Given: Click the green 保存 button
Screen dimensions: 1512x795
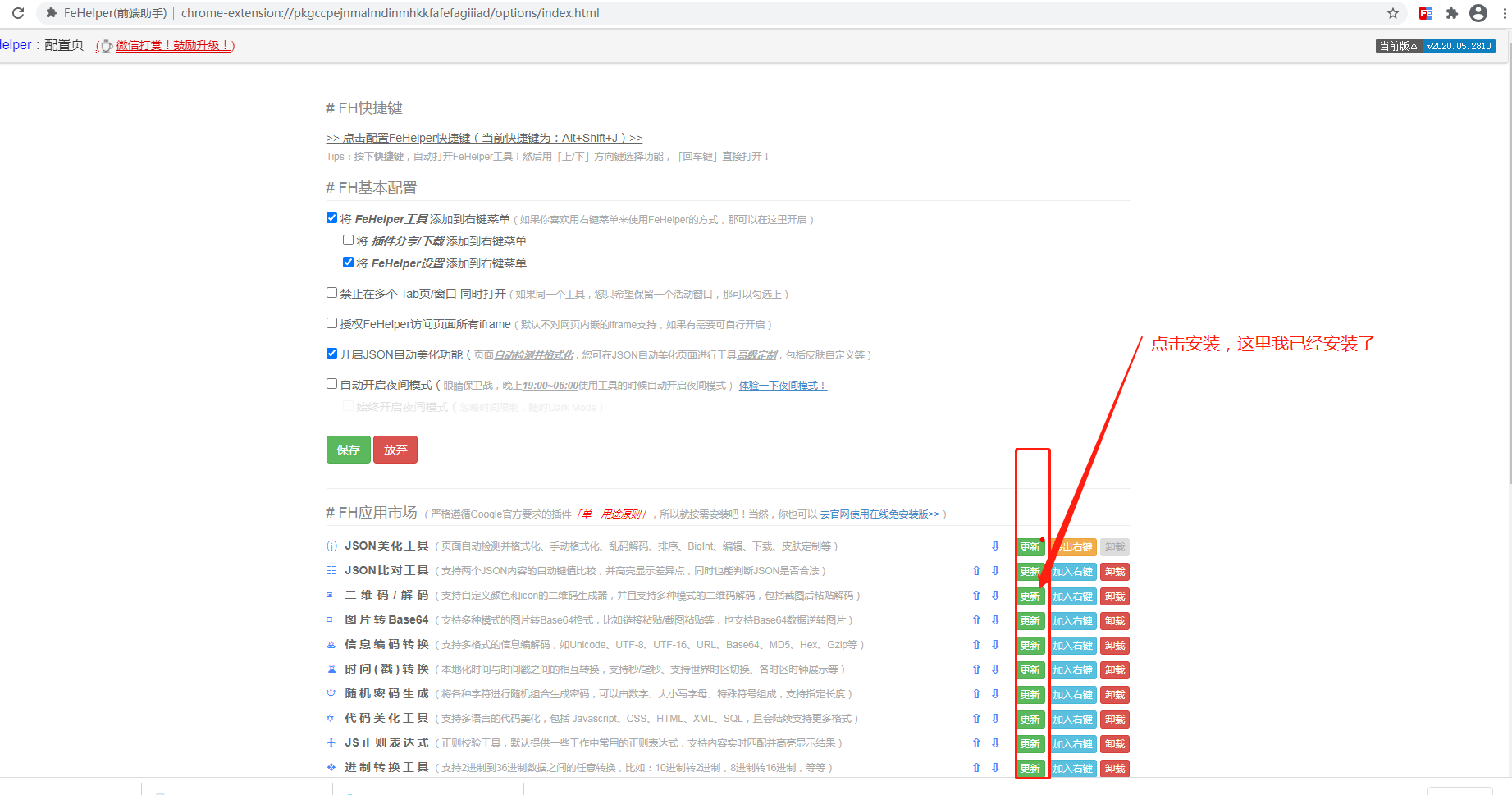Looking at the screenshot, I should click(348, 450).
